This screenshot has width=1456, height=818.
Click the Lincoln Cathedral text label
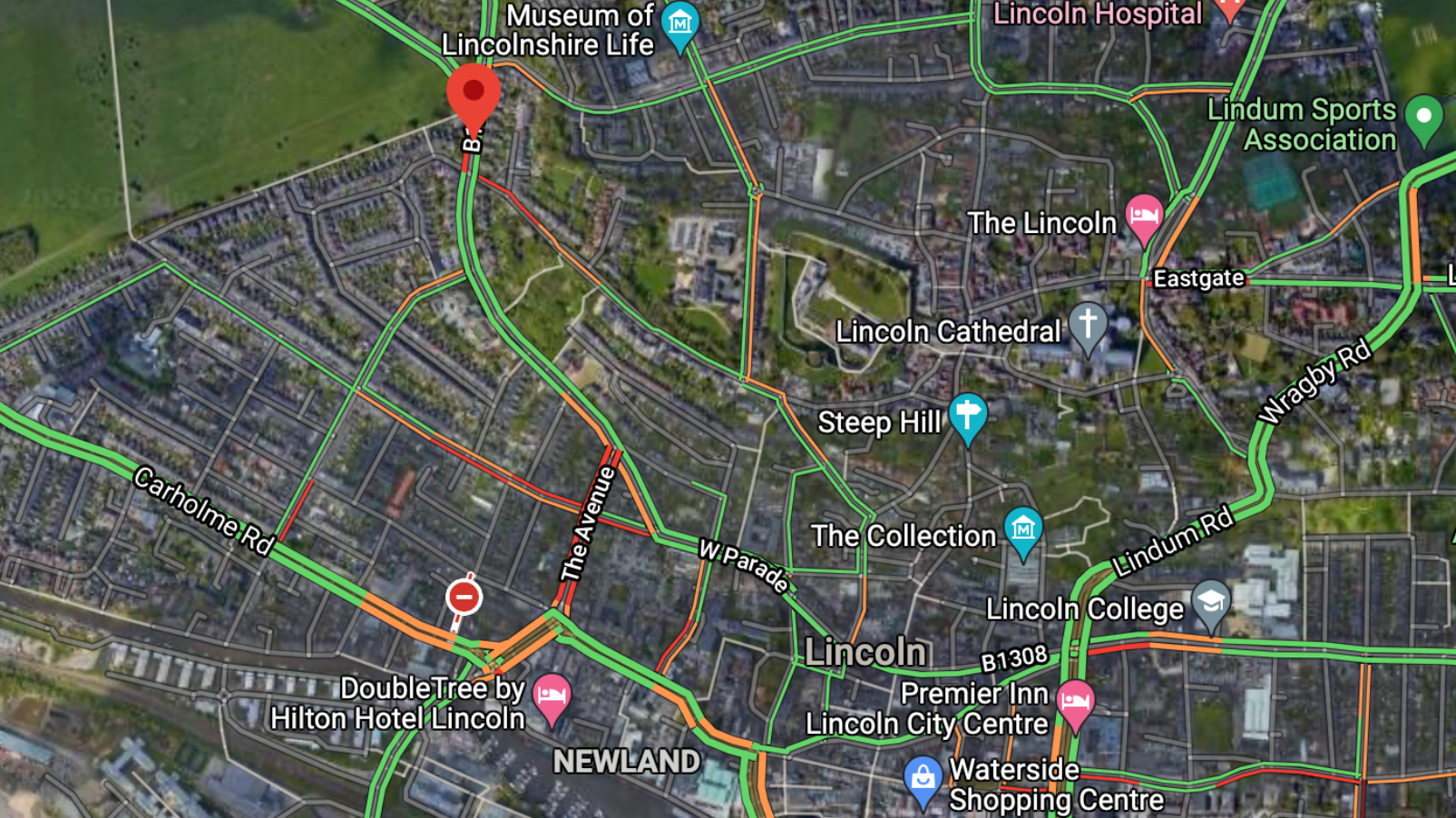[947, 331]
